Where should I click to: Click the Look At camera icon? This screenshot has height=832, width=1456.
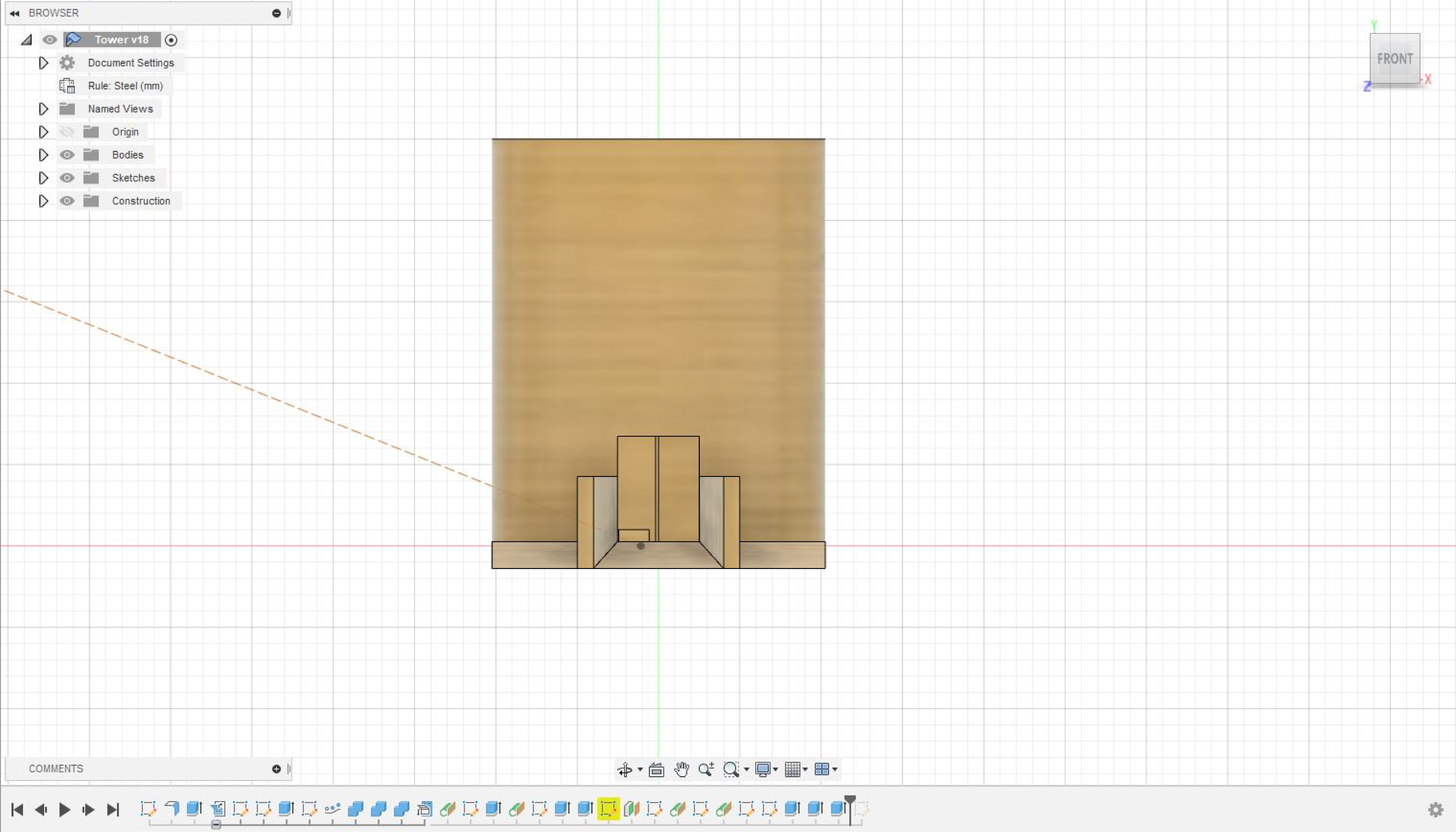656,769
